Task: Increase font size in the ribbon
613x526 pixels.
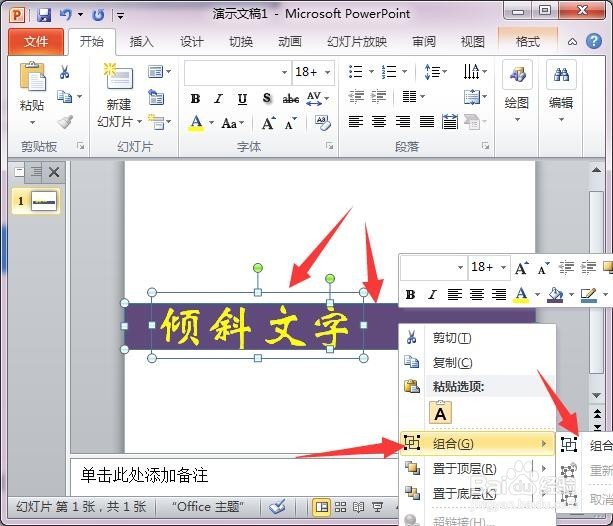Action: [x=269, y=124]
